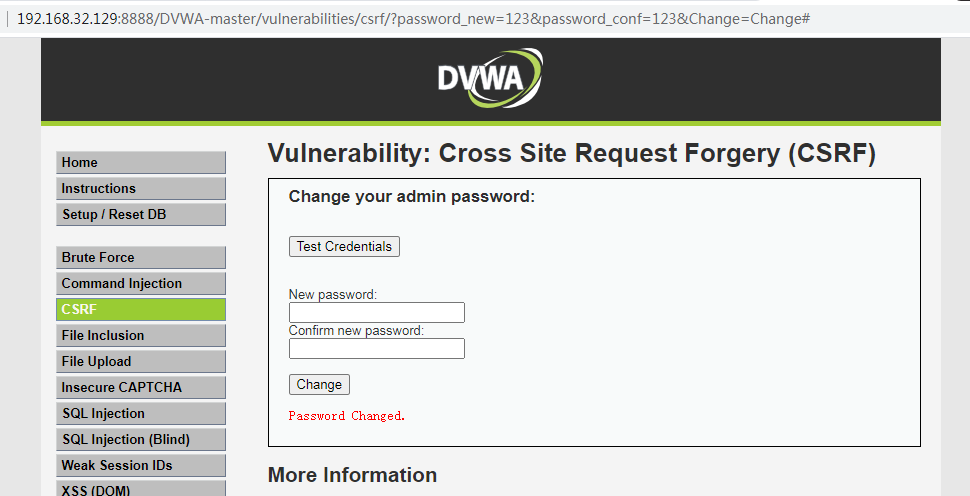
Task: Click the browser address bar URL
Action: (413, 19)
